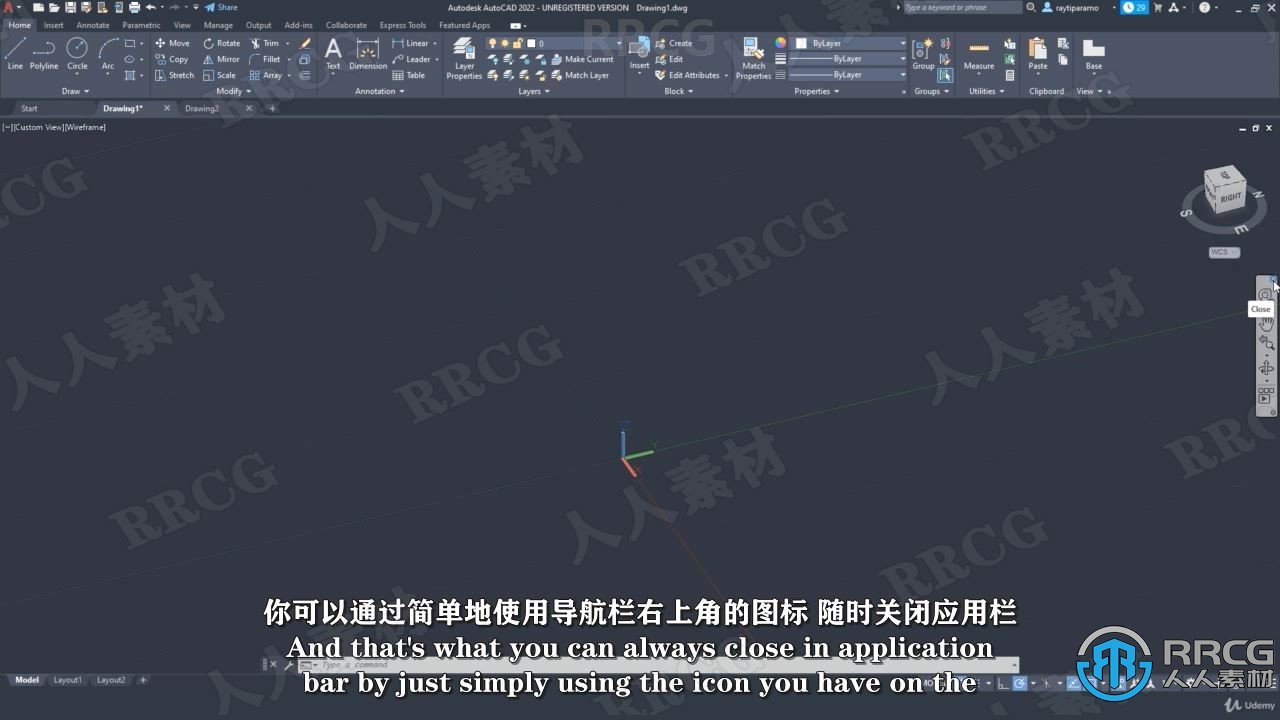This screenshot has width=1280, height=720.
Task: Select the Array tool
Action: click(x=265, y=75)
